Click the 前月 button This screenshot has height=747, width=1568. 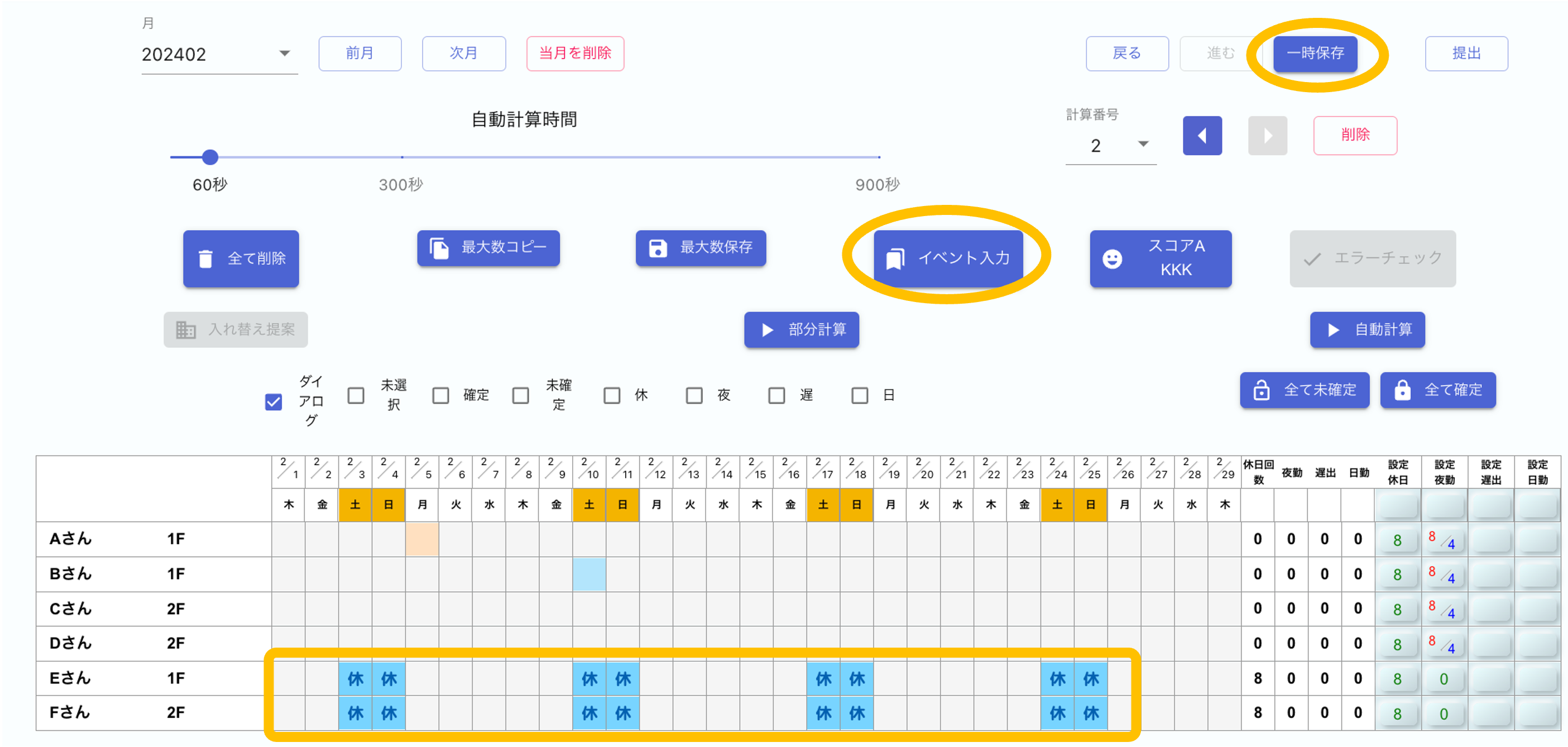(x=359, y=54)
